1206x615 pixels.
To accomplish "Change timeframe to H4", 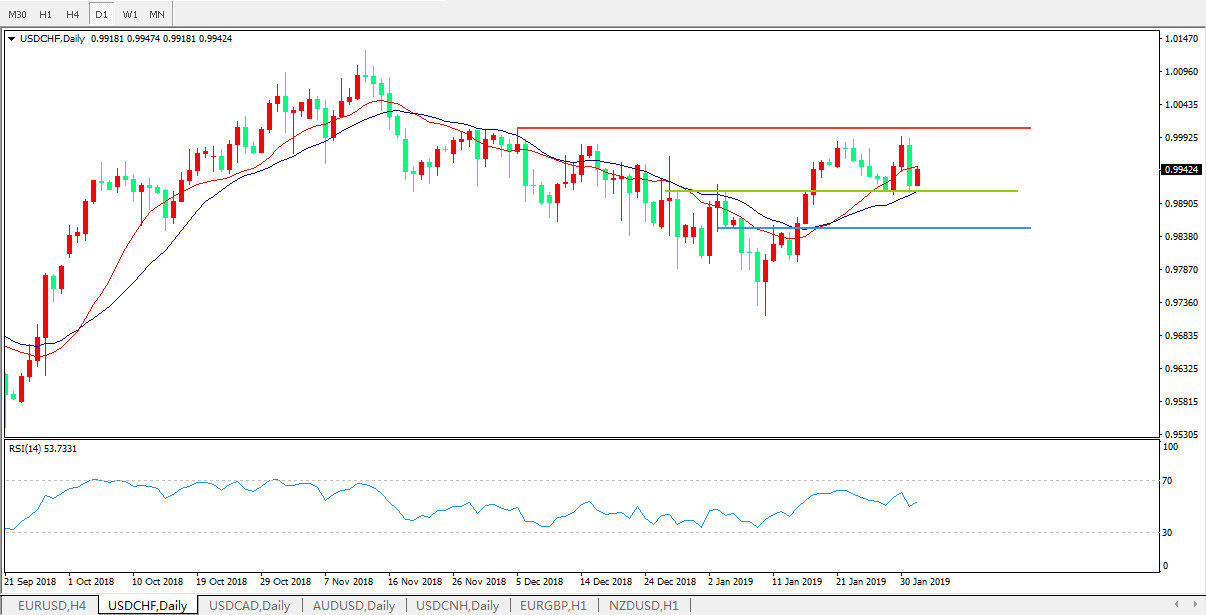I will pyautogui.click(x=73, y=15).
